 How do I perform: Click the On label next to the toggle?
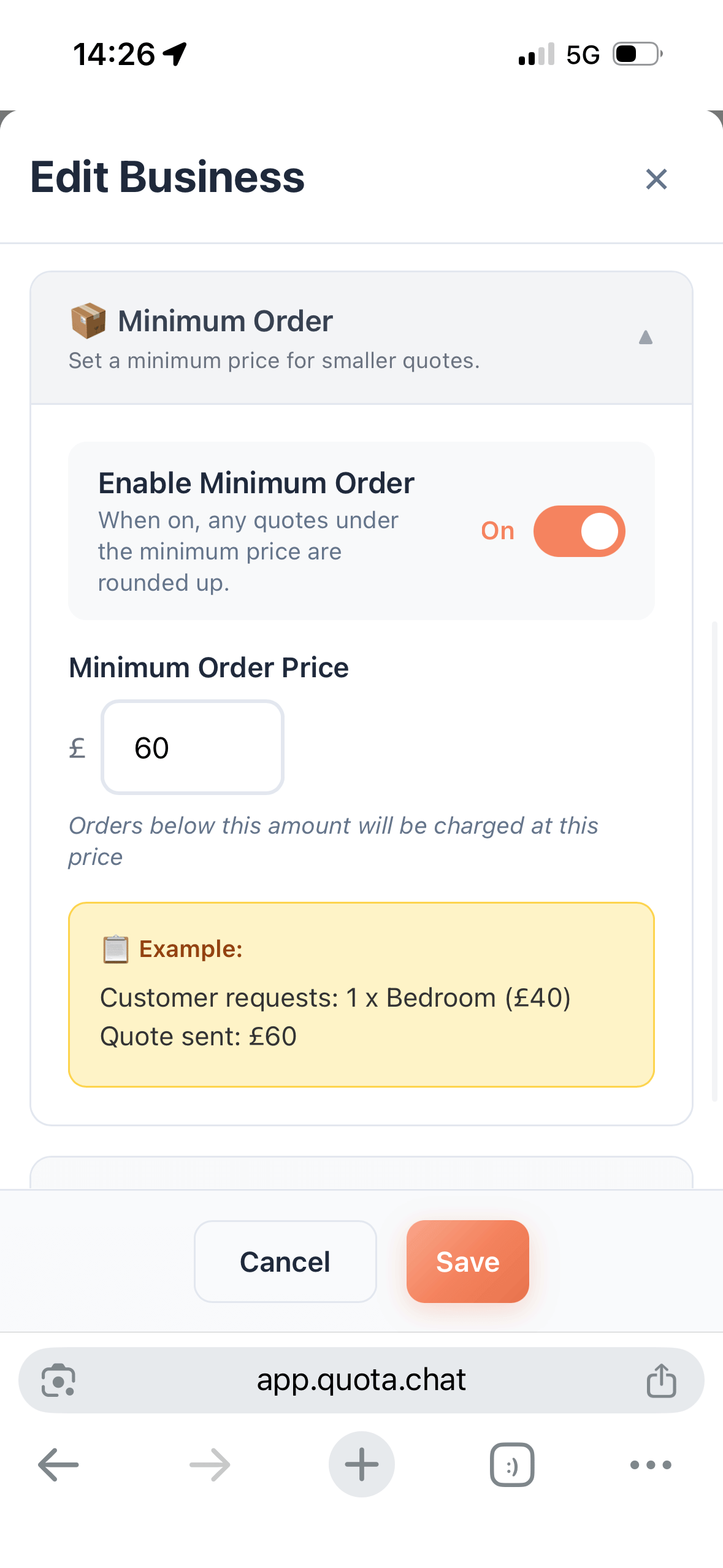(497, 531)
